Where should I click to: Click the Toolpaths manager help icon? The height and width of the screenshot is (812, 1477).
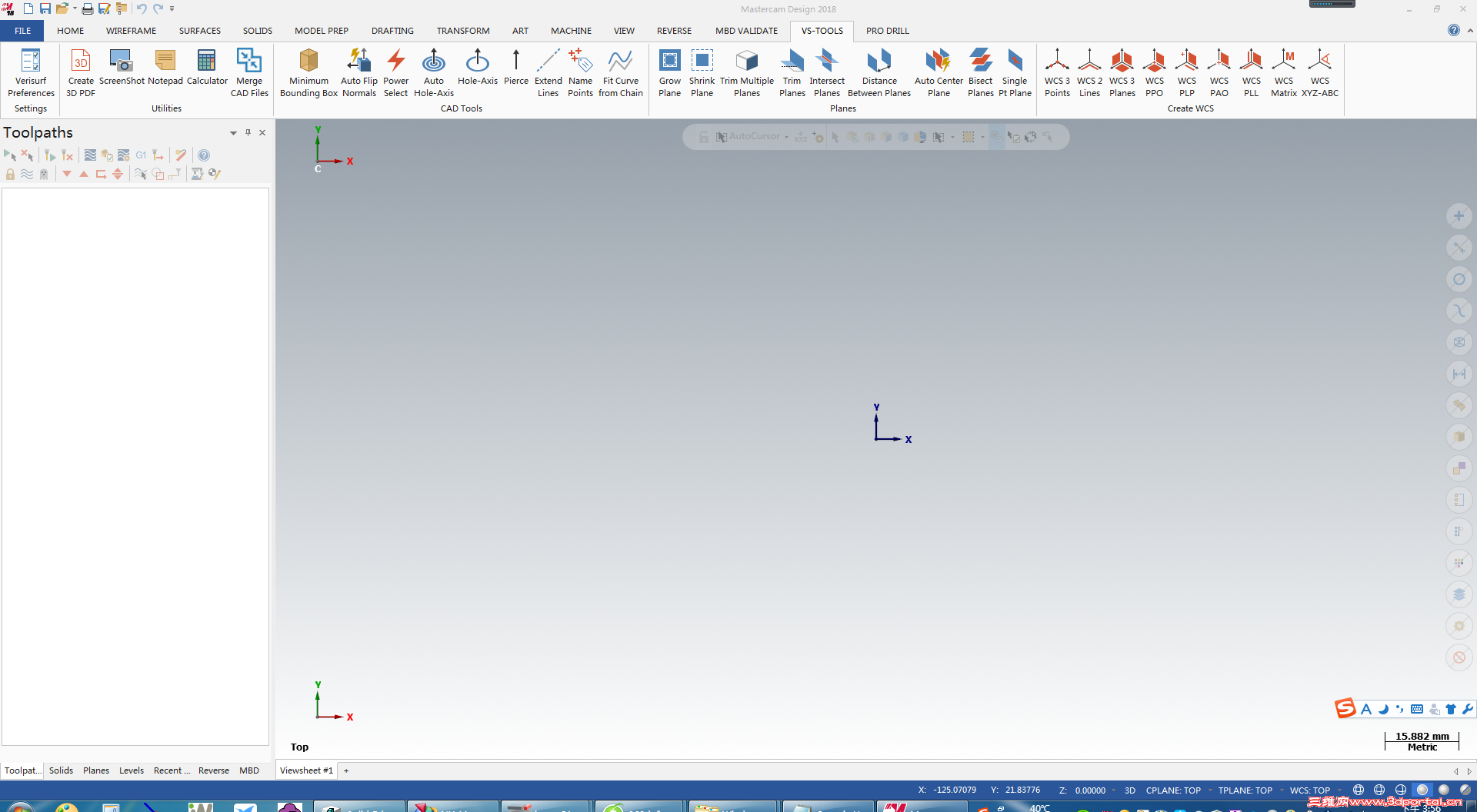coord(204,155)
